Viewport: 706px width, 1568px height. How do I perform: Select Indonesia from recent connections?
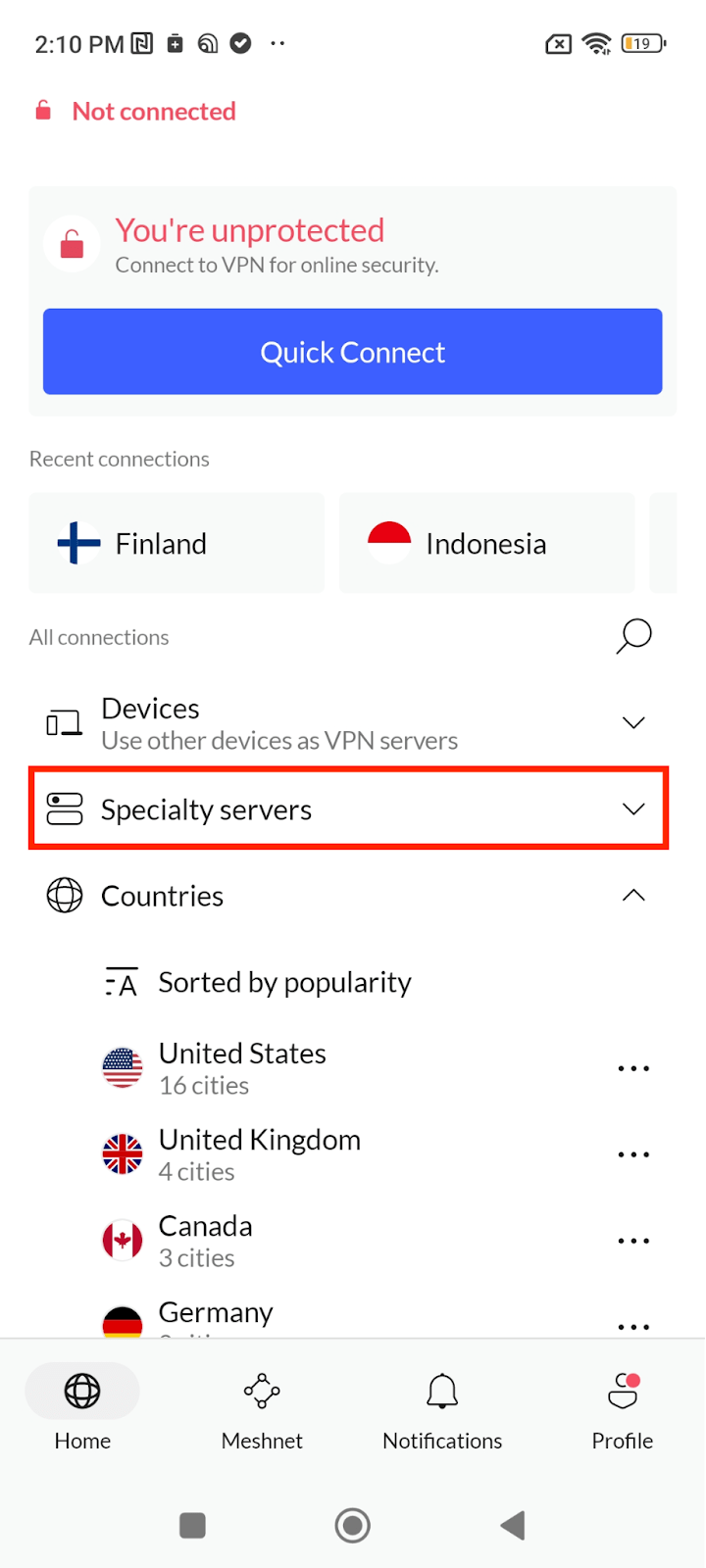tap(486, 543)
